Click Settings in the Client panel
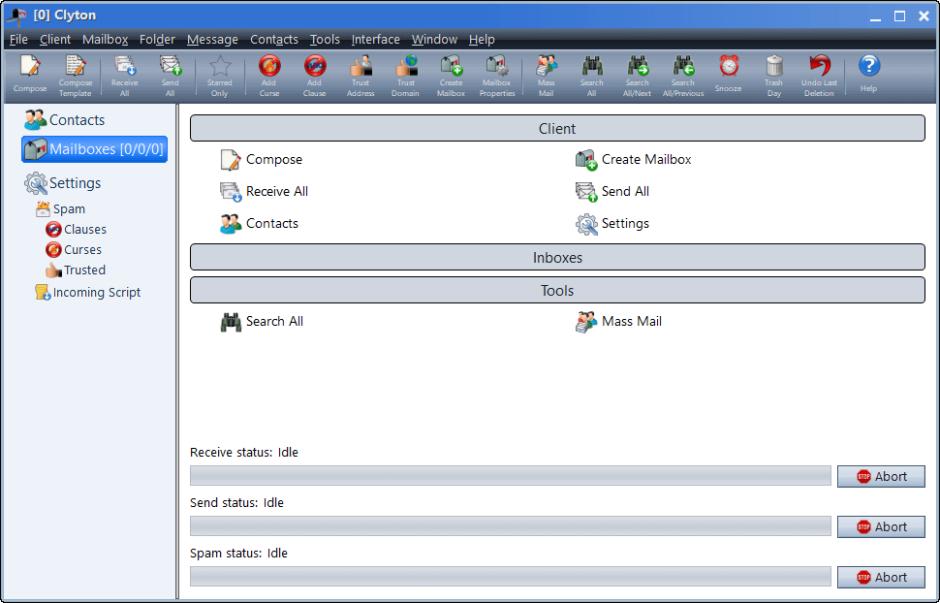The image size is (940, 603). [612, 223]
